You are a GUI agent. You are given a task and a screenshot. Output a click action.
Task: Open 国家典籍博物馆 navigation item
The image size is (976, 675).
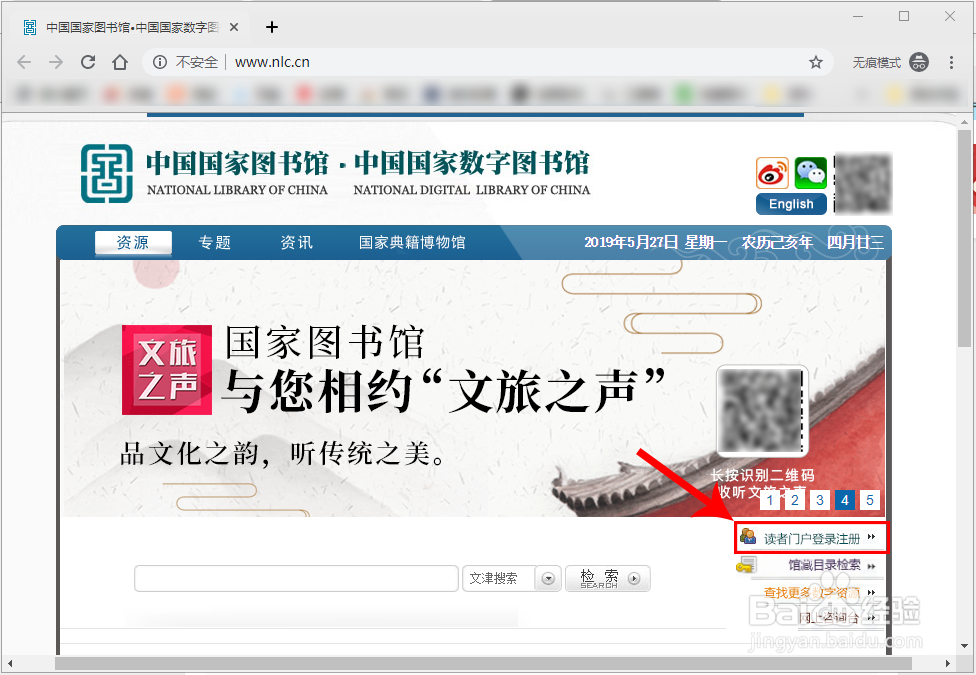click(x=412, y=242)
